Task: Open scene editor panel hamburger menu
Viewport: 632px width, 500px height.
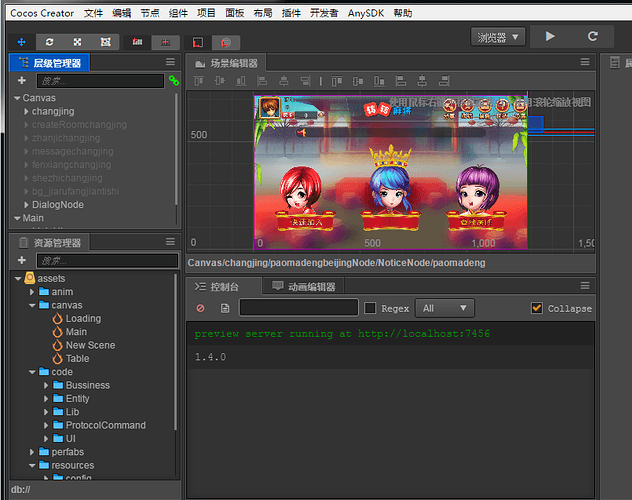Action: tap(585, 62)
